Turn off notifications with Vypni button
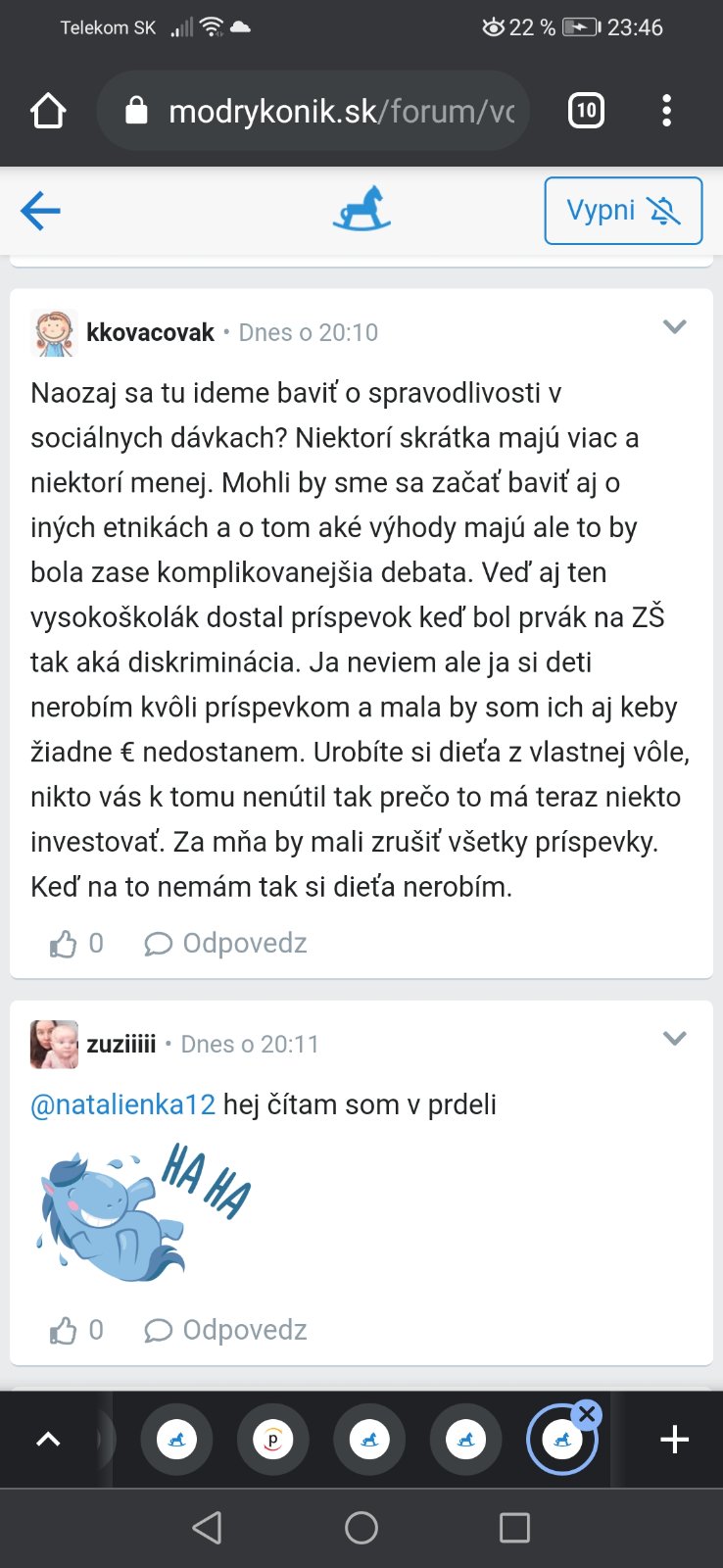Image resolution: width=723 pixels, height=1568 pixels. (623, 211)
